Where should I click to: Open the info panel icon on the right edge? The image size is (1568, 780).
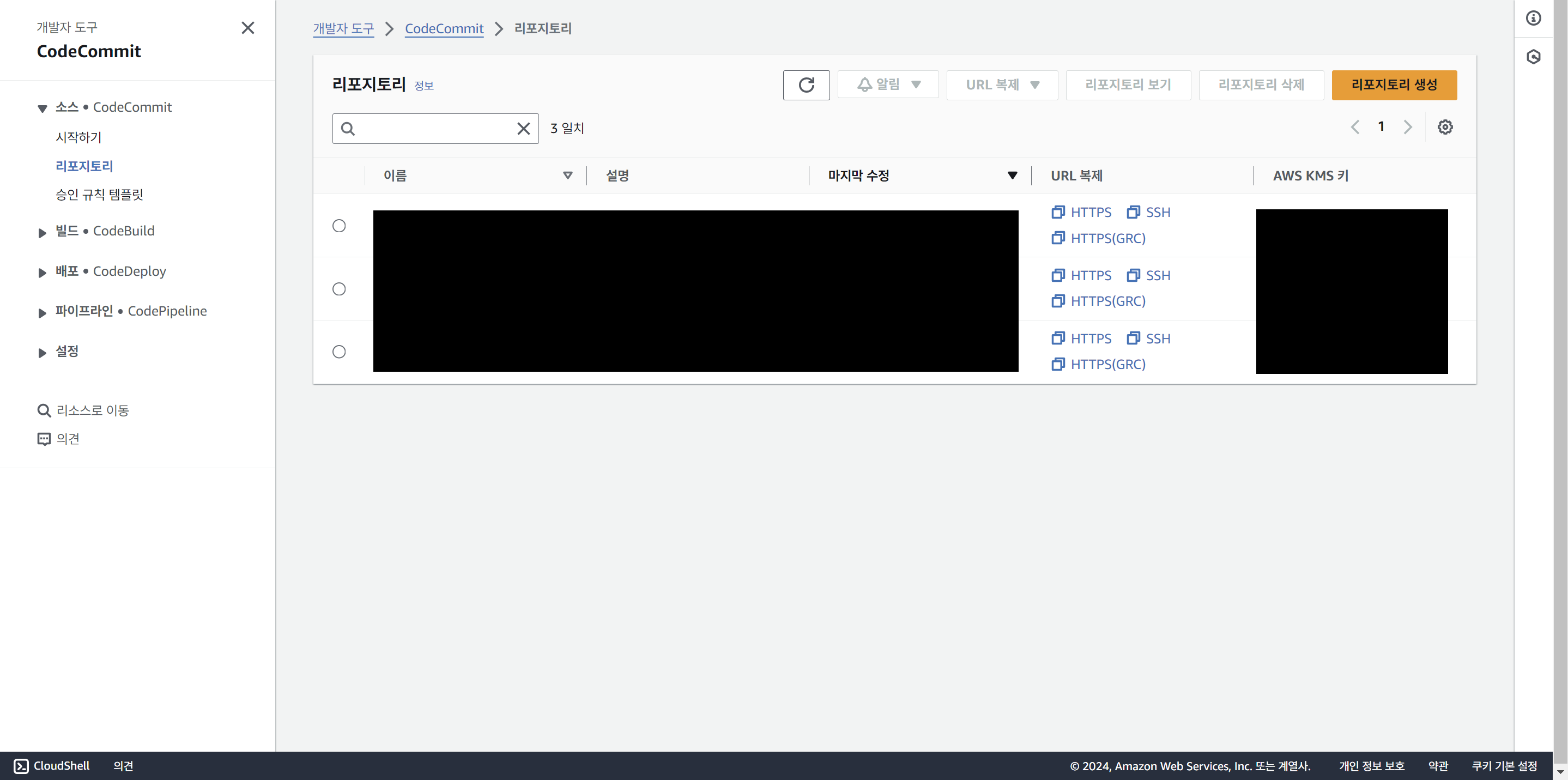click(x=1533, y=19)
